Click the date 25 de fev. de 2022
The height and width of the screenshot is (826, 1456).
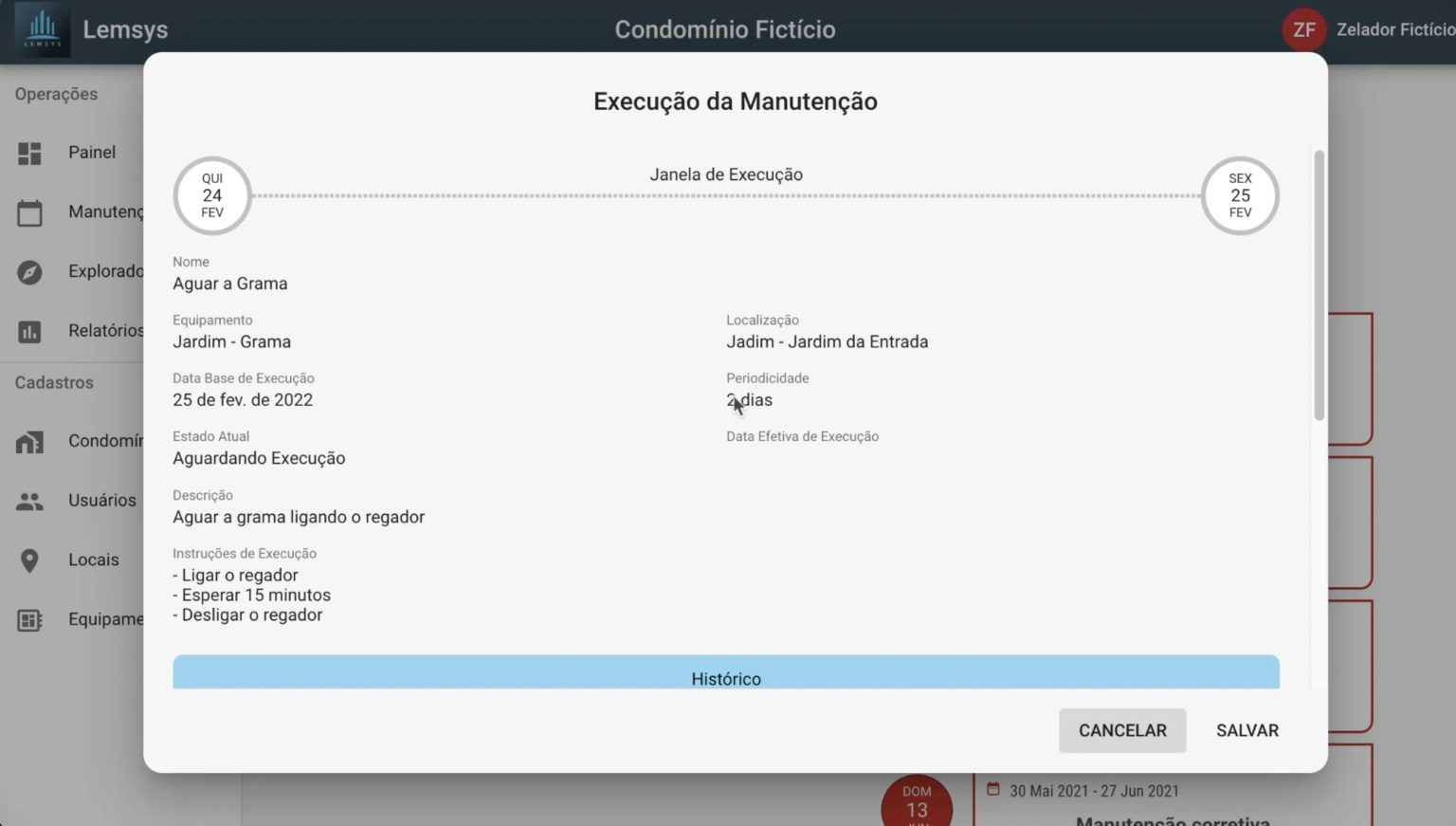coord(243,400)
